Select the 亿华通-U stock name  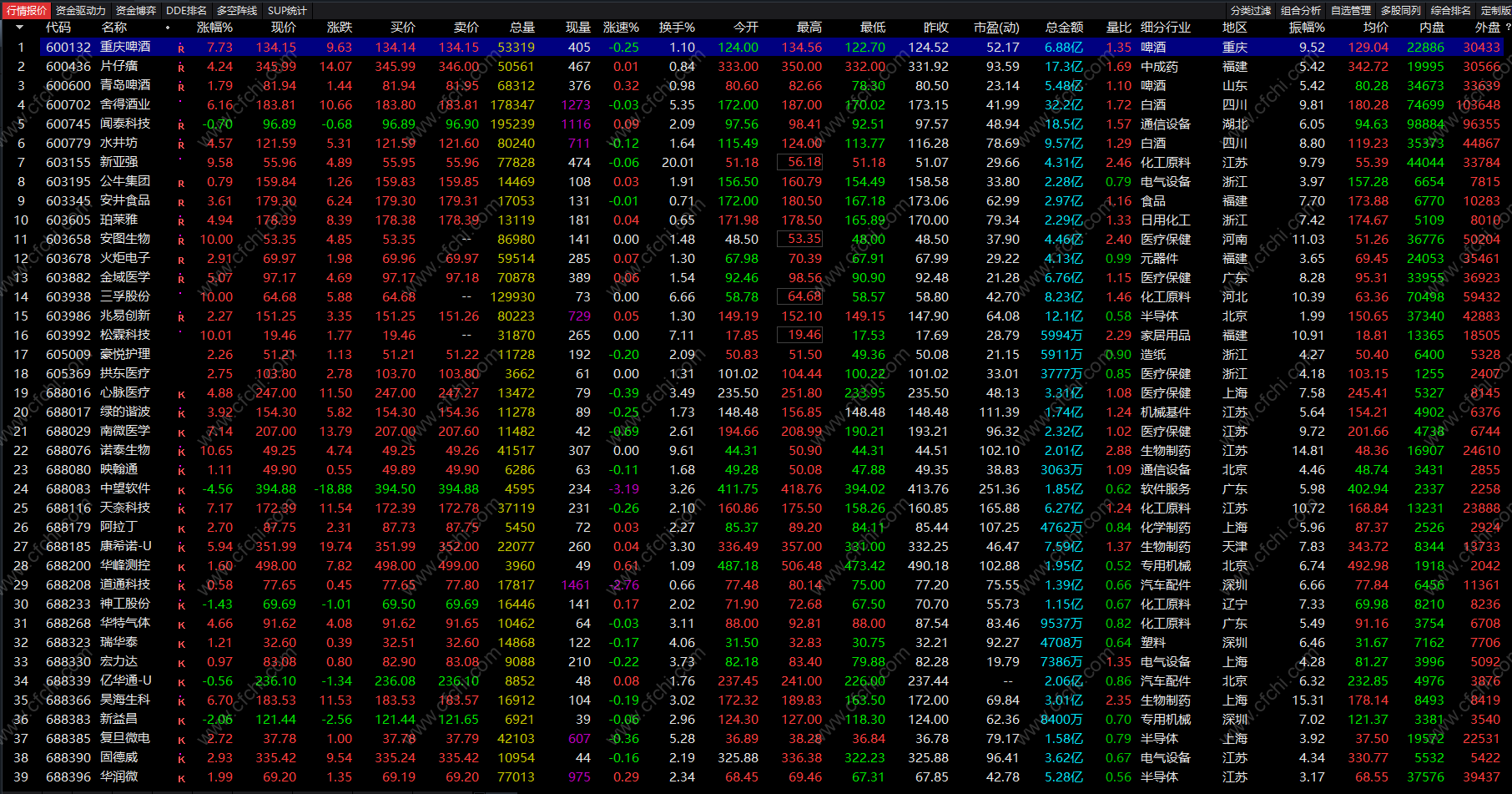(126, 680)
